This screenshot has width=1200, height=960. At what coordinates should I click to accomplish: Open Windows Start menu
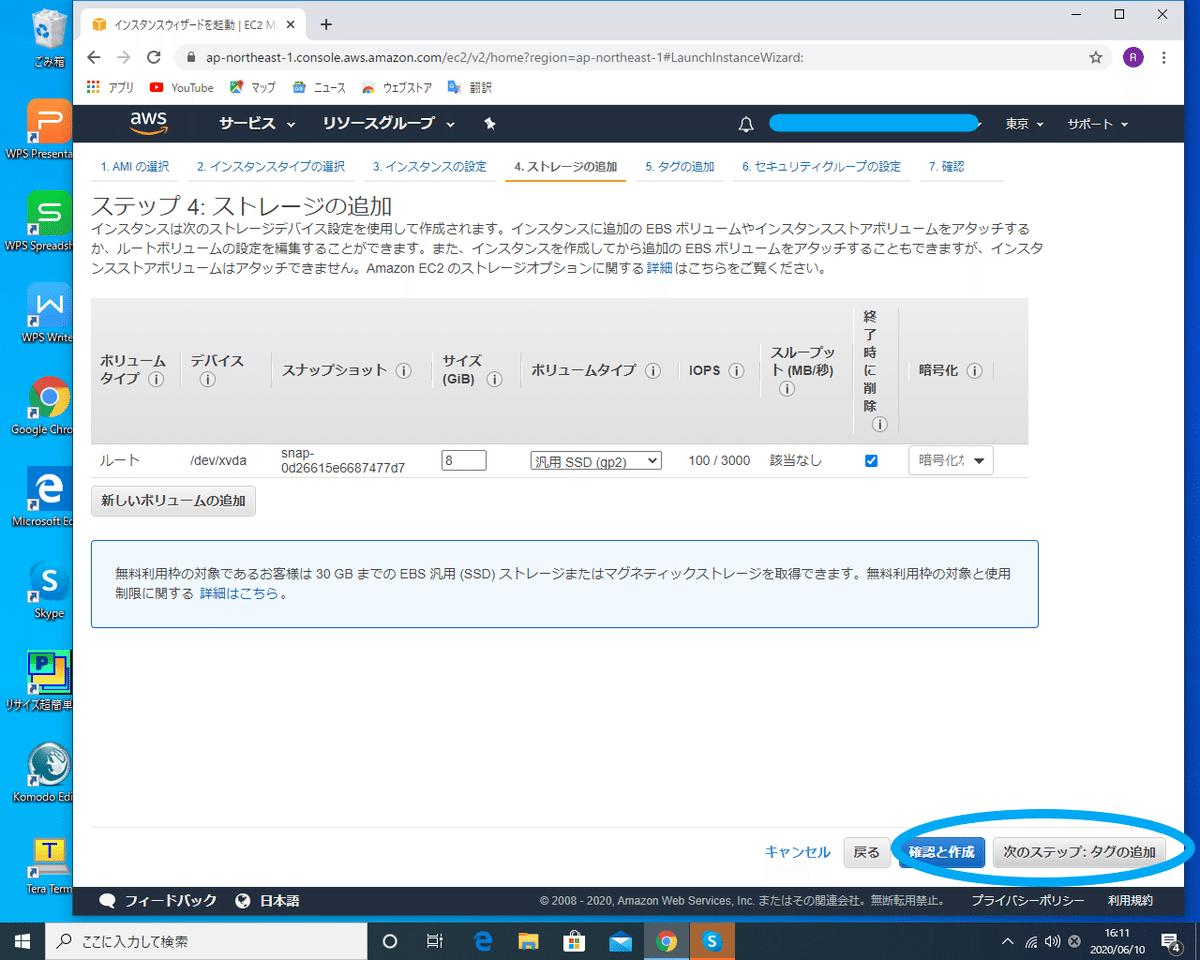coord(23,941)
